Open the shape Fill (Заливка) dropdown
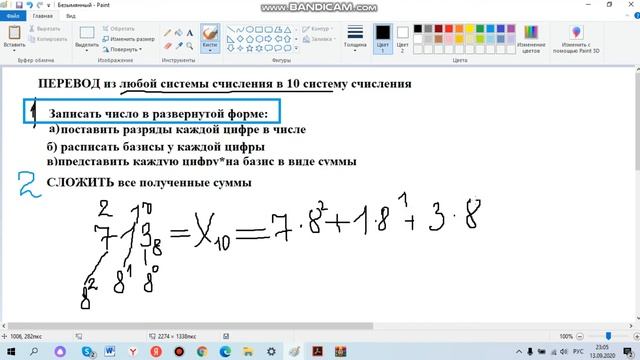Screen dimensions: 640x360 click(319, 39)
